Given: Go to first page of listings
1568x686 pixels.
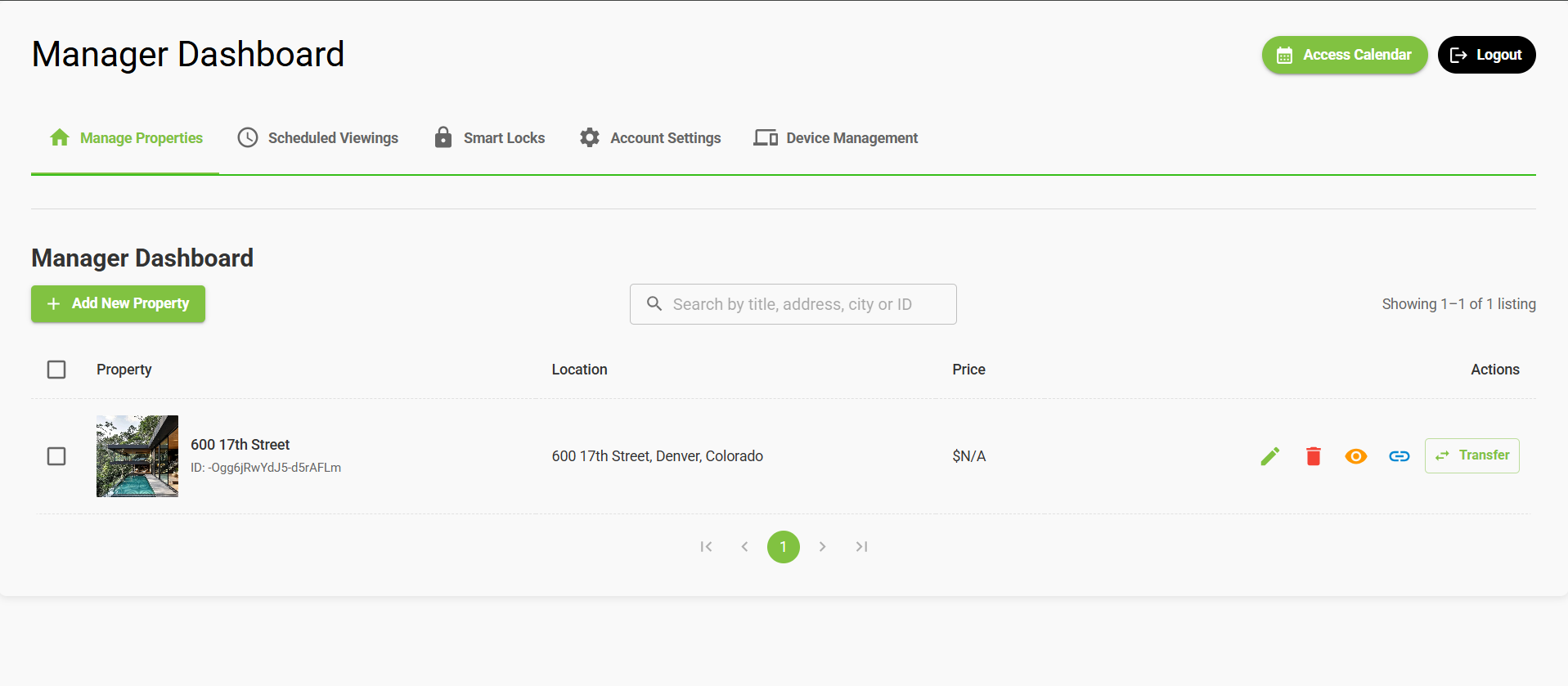Looking at the screenshot, I should [x=706, y=547].
